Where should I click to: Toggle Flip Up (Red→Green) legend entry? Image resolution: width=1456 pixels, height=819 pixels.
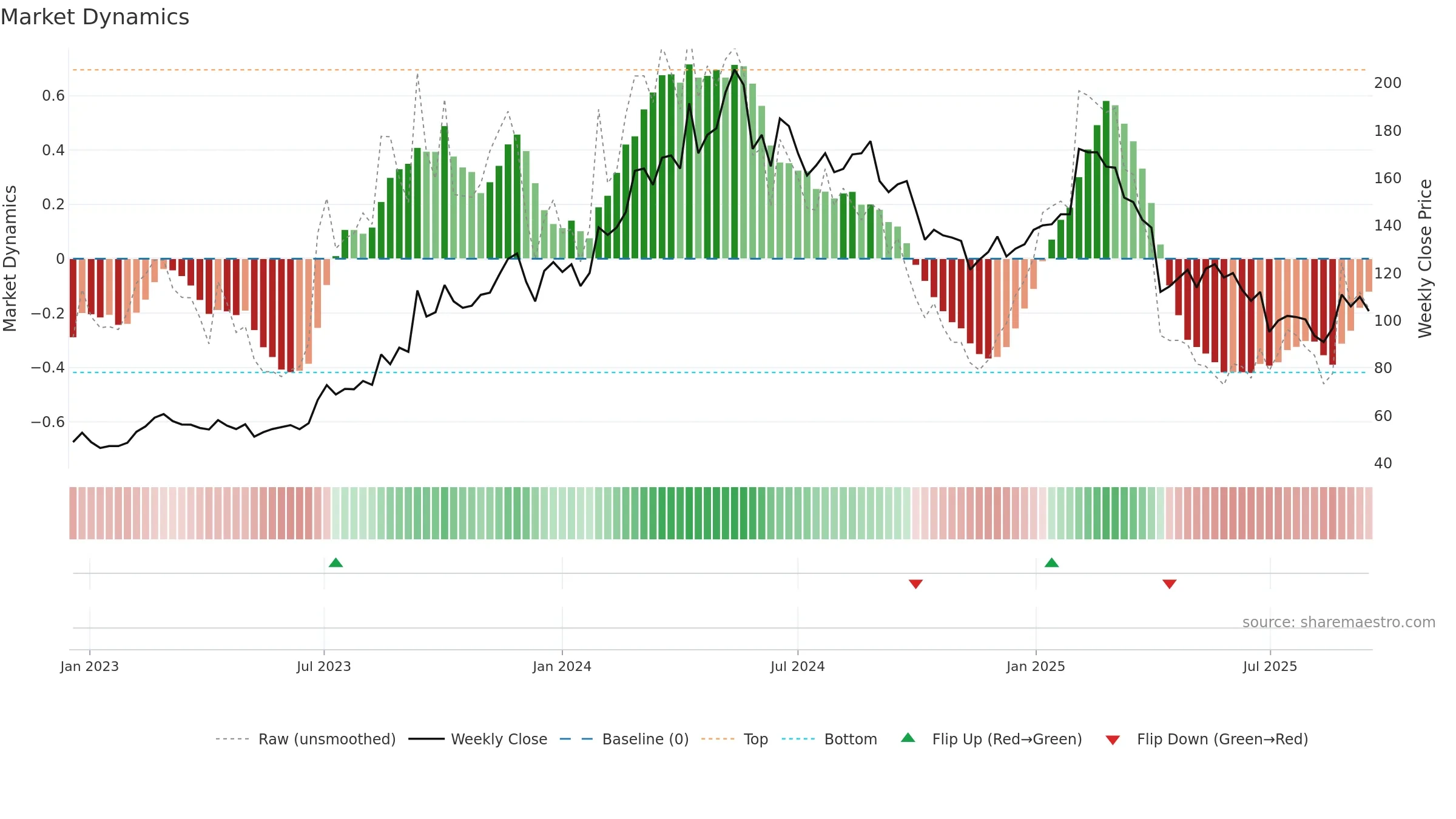pos(991,739)
